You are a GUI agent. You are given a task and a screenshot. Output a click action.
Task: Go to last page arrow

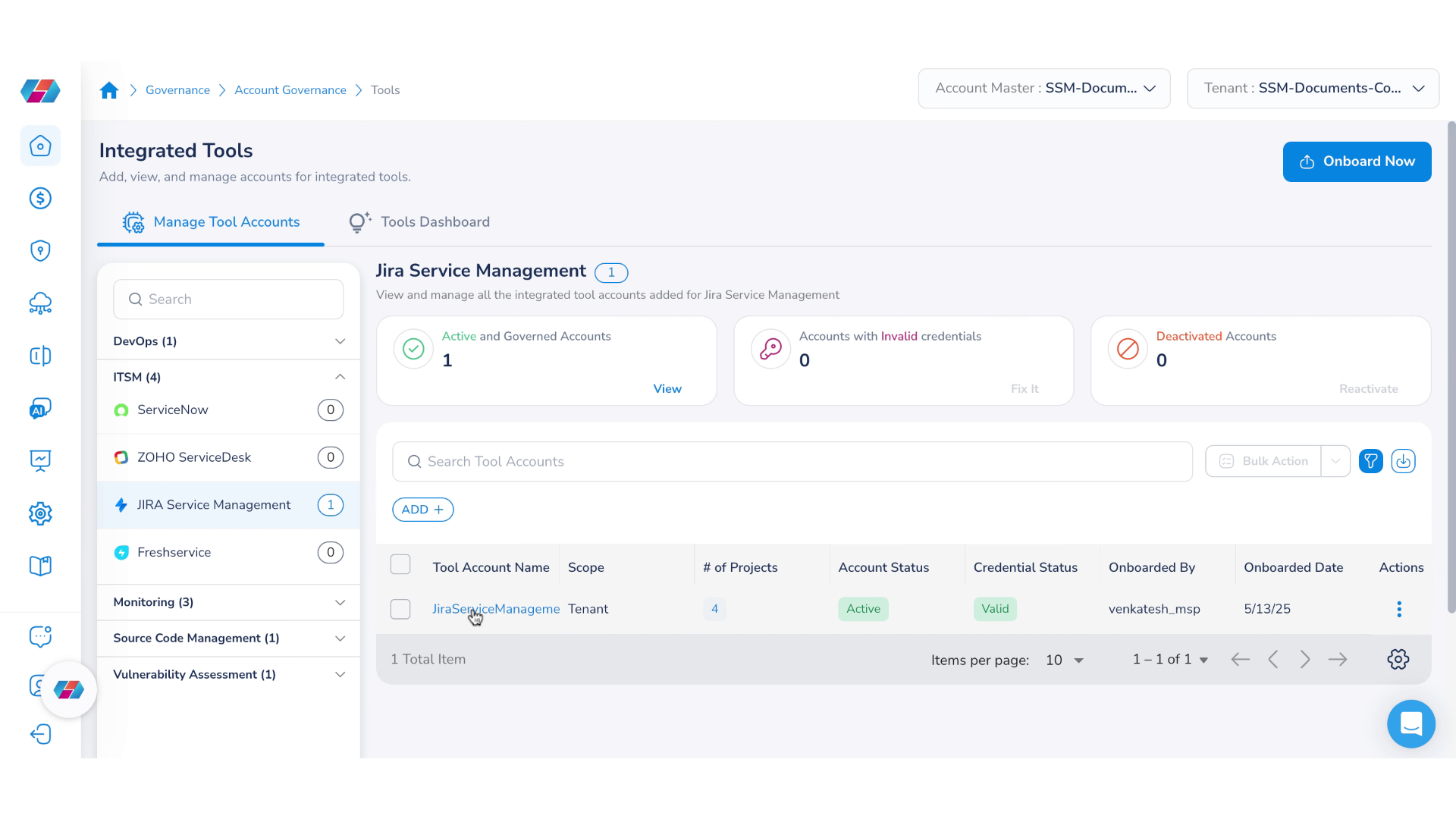pos(1338,660)
